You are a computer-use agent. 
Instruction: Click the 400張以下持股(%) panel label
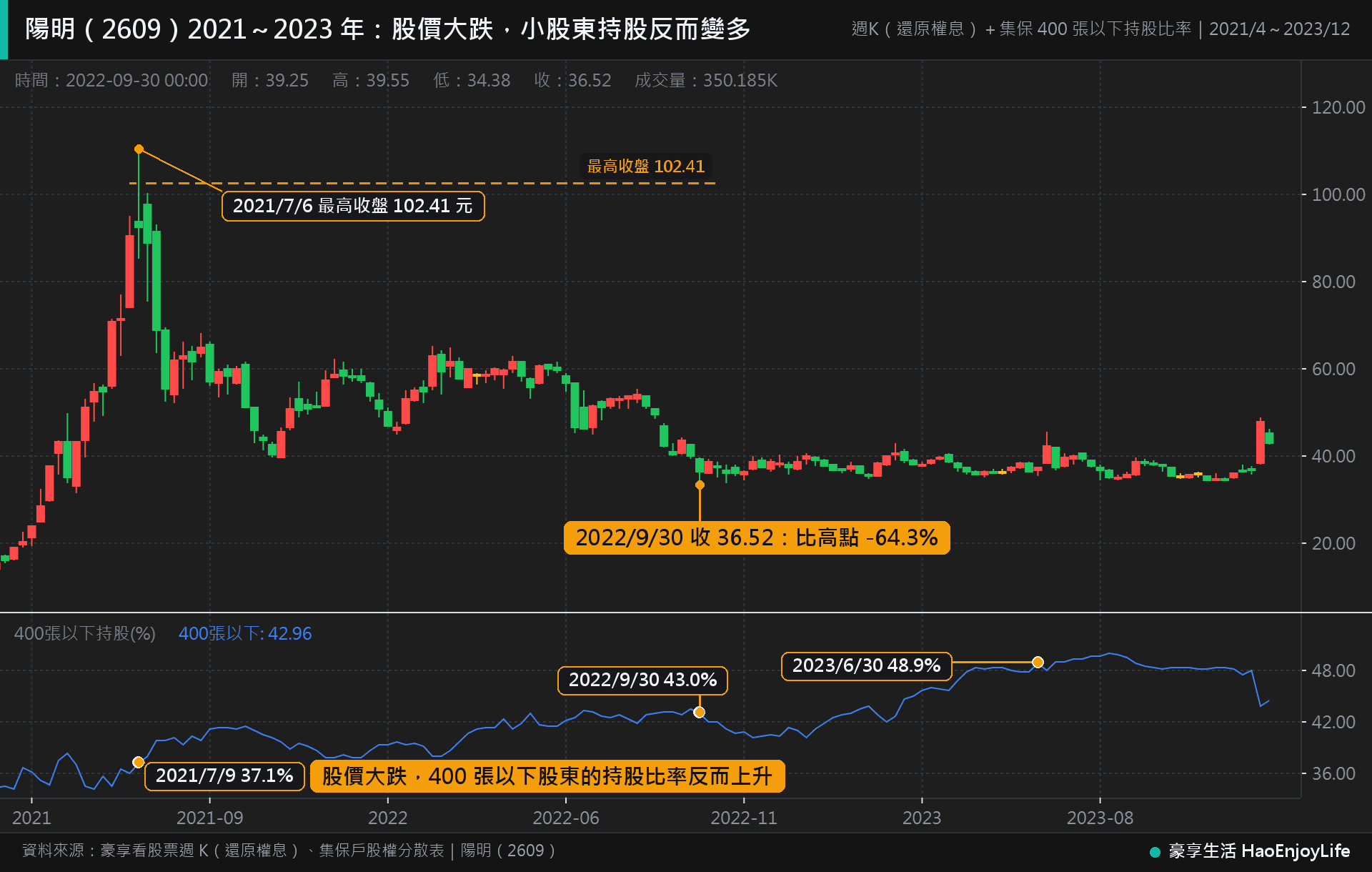[x=85, y=633]
